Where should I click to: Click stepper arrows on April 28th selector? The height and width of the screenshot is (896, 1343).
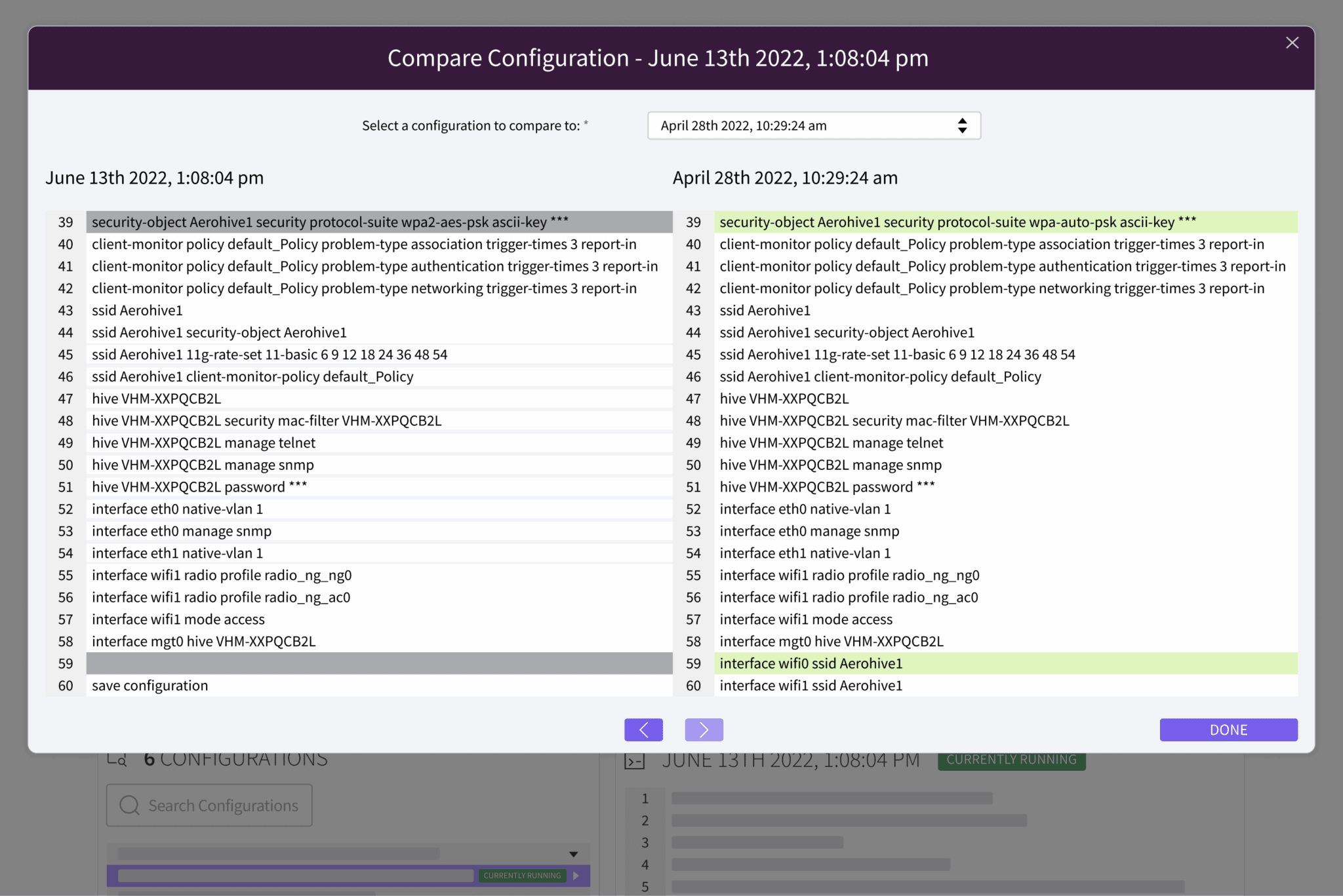click(x=962, y=126)
